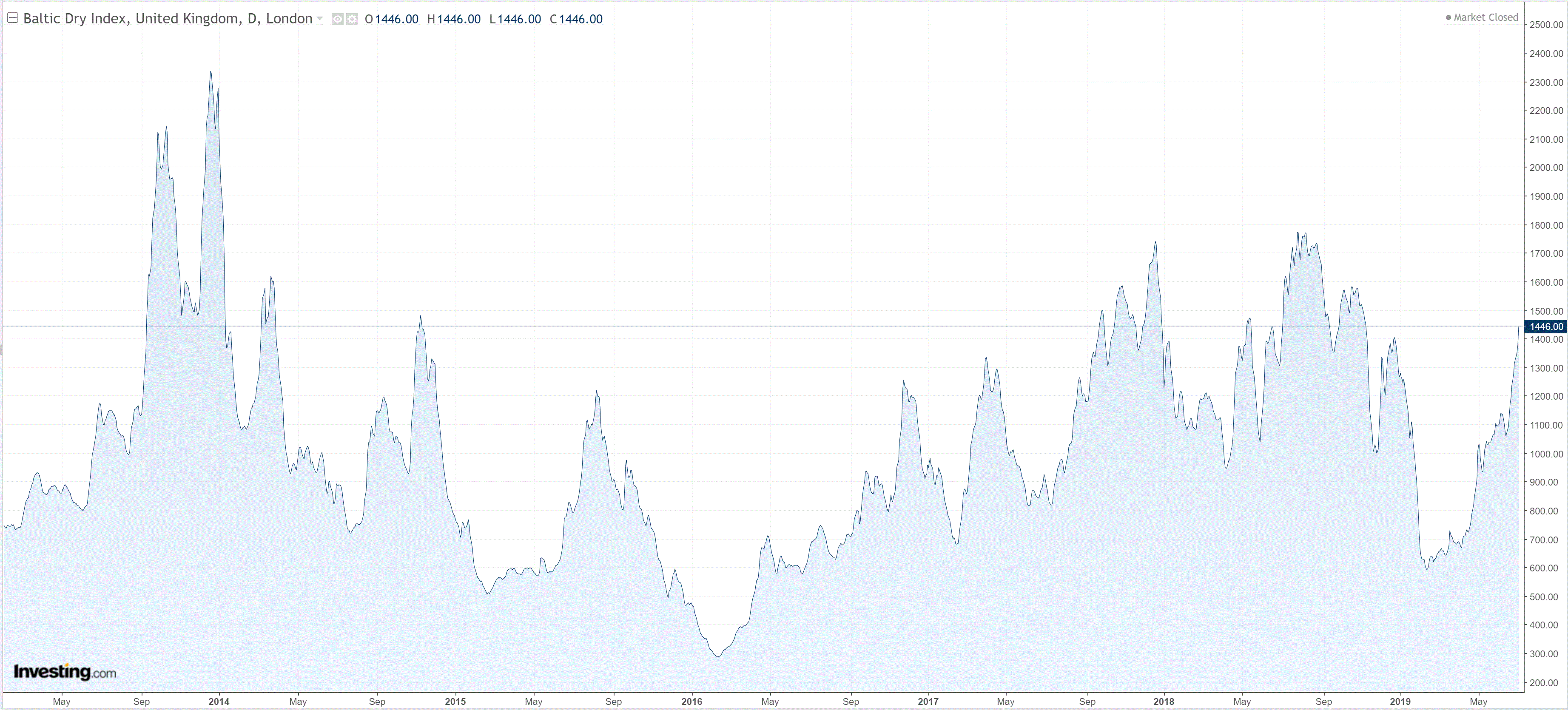Click the 2500.00 price scale label
The image size is (1568, 710).
click(x=1546, y=25)
